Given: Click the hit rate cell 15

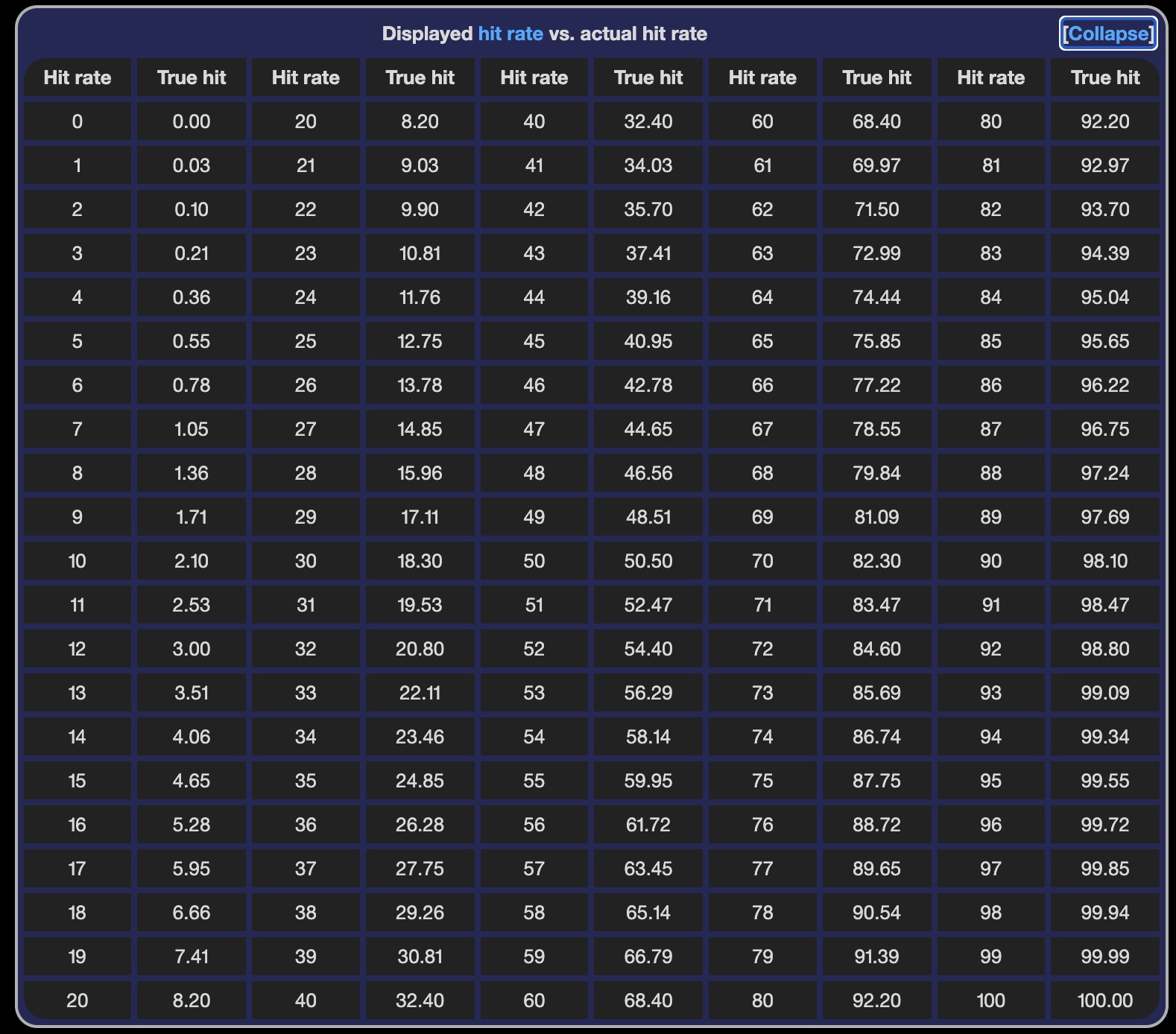Looking at the screenshot, I should tap(78, 781).
